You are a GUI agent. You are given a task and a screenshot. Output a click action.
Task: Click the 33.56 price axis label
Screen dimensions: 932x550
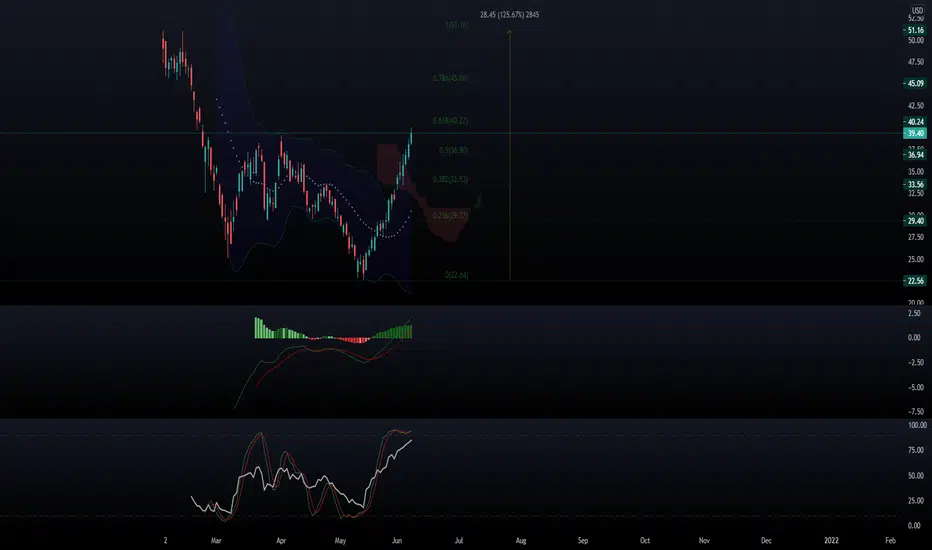915,185
